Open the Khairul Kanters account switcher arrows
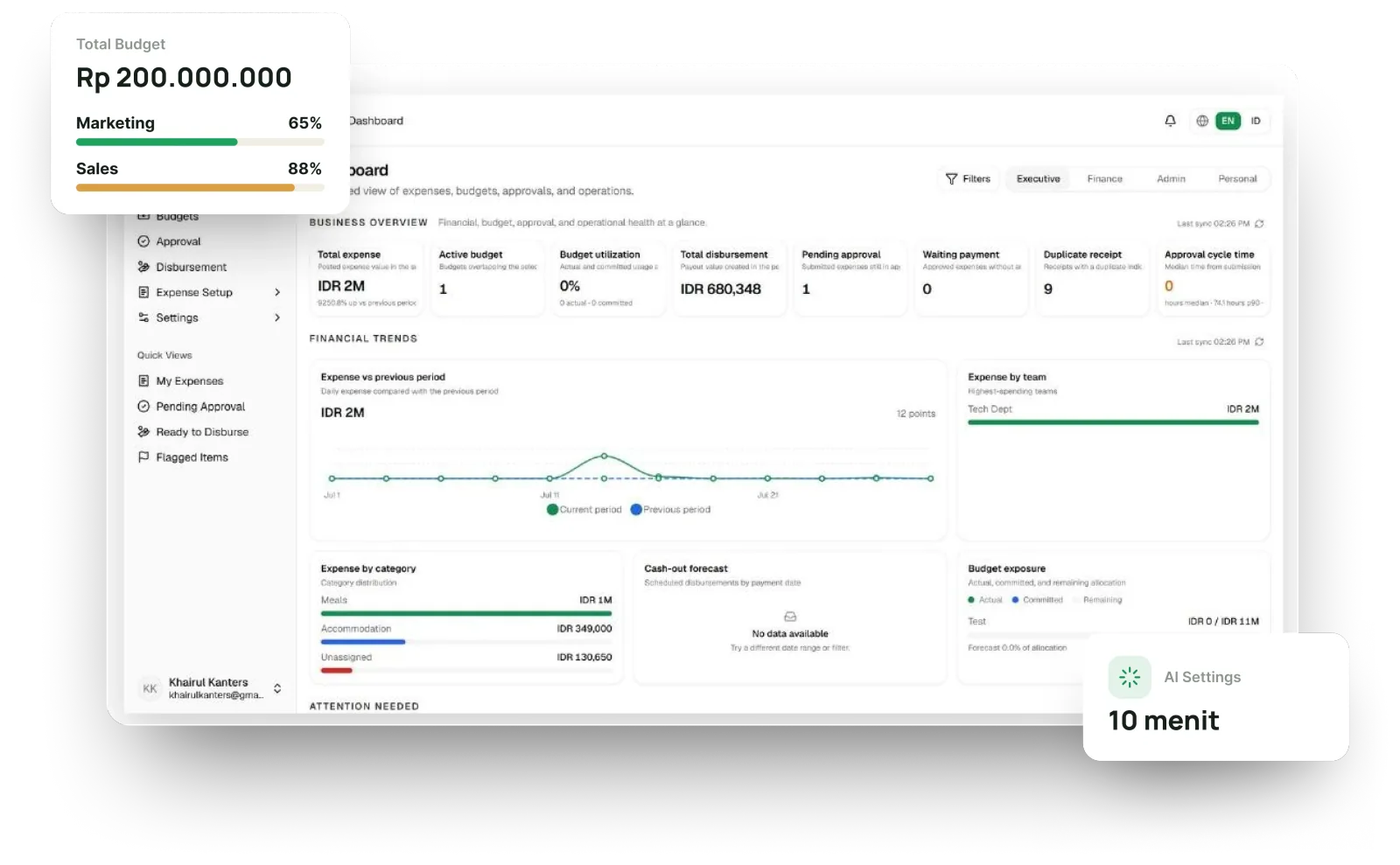This screenshot has height=865, width=1400. coord(277,688)
